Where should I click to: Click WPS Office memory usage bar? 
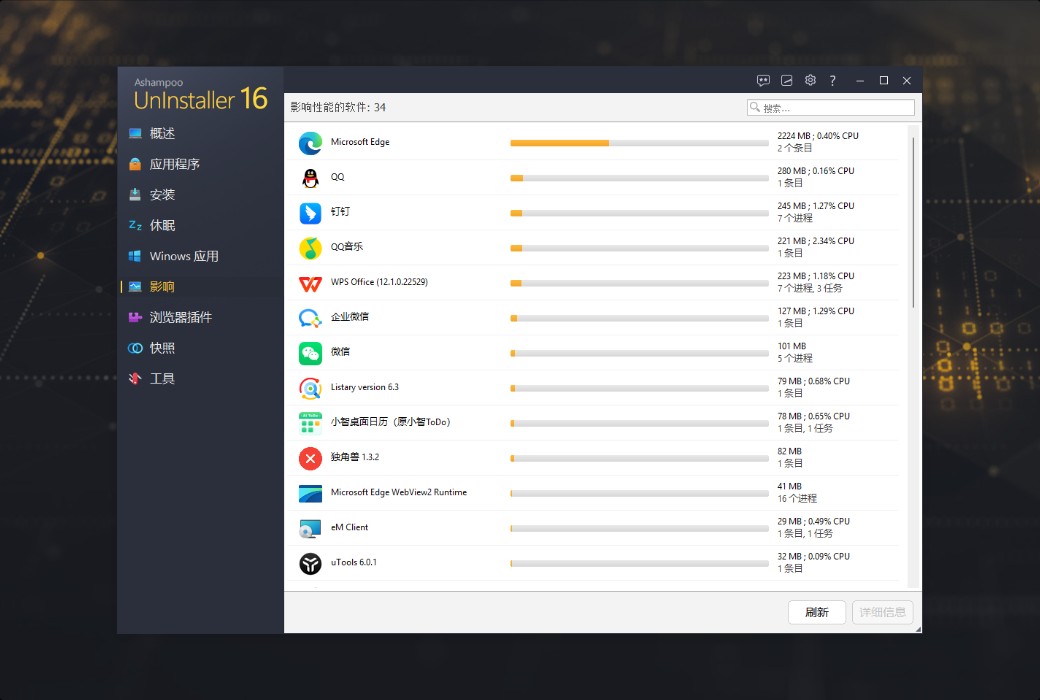point(639,283)
